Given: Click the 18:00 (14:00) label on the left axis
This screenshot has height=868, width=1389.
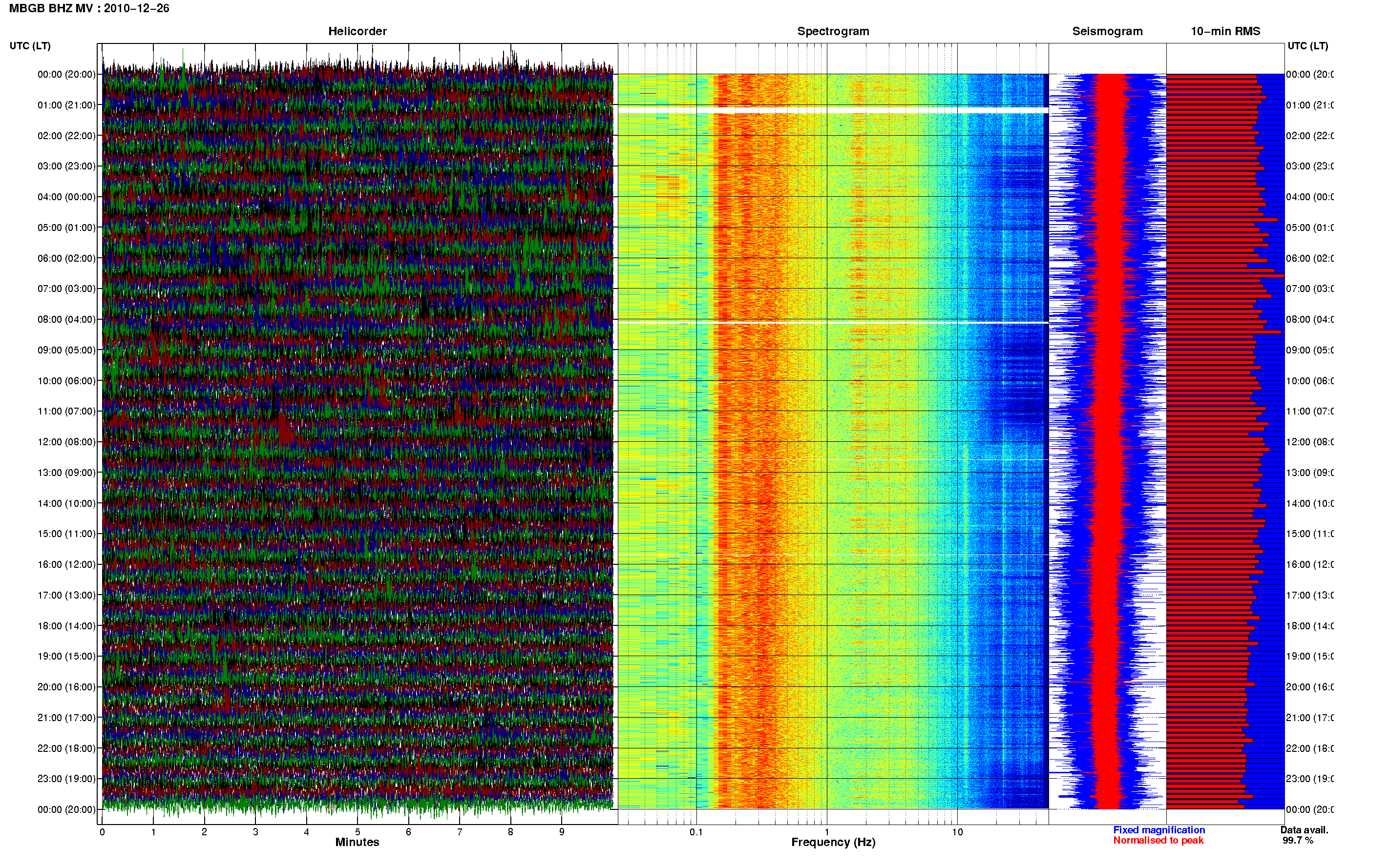Looking at the screenshot, I should pyautogui.click(x=66, y=626).
